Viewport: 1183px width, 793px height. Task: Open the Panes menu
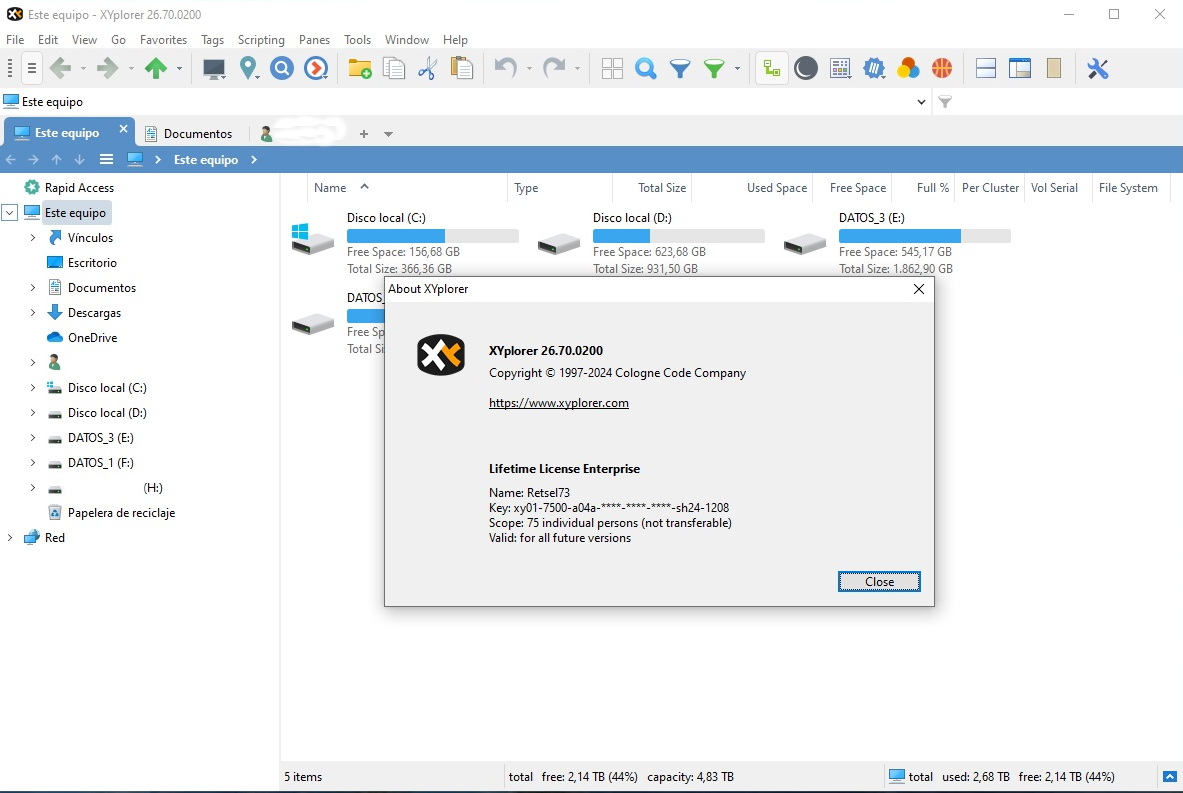[314, 39]
